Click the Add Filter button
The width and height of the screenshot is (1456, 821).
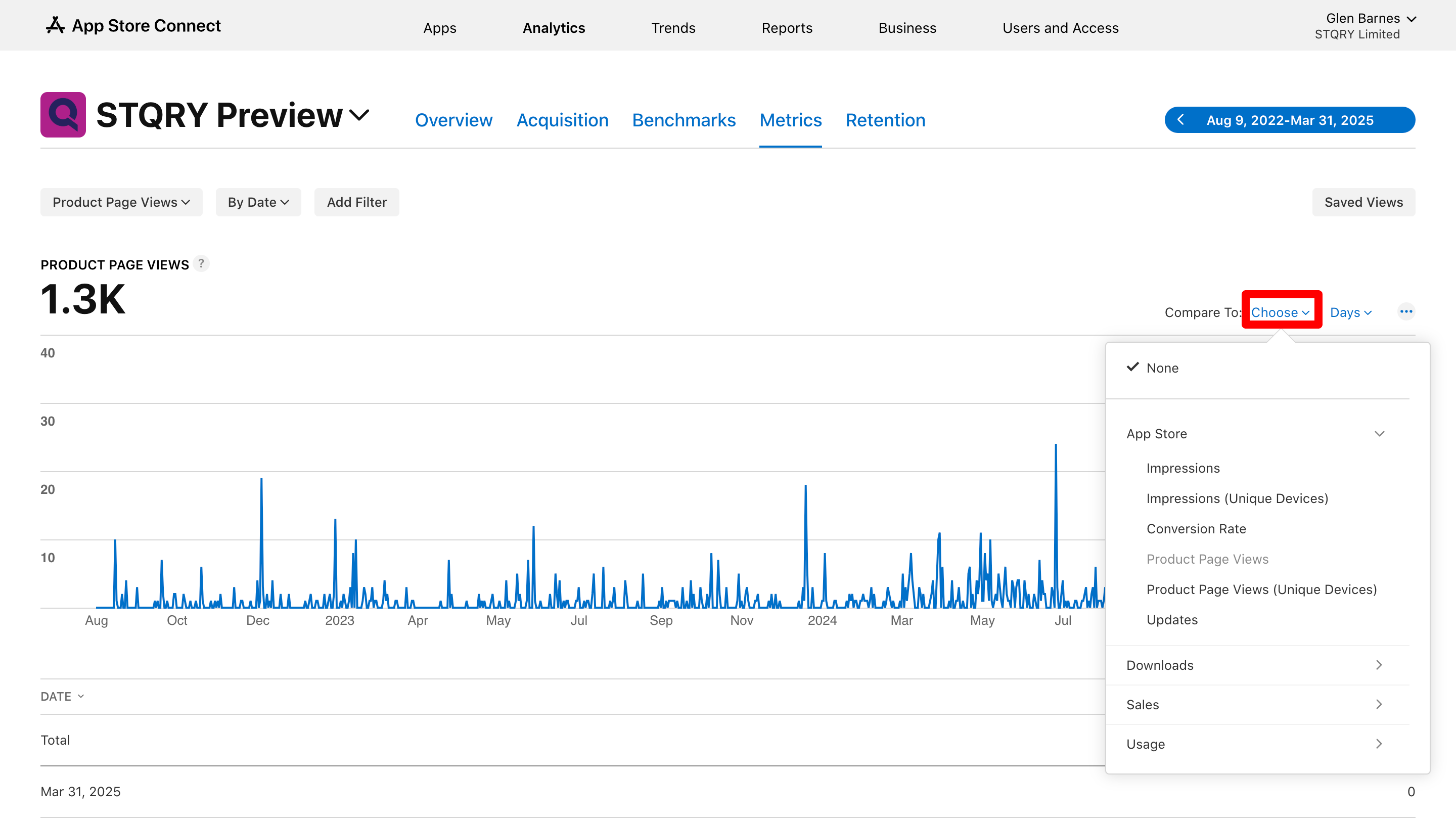pos(356,202)
